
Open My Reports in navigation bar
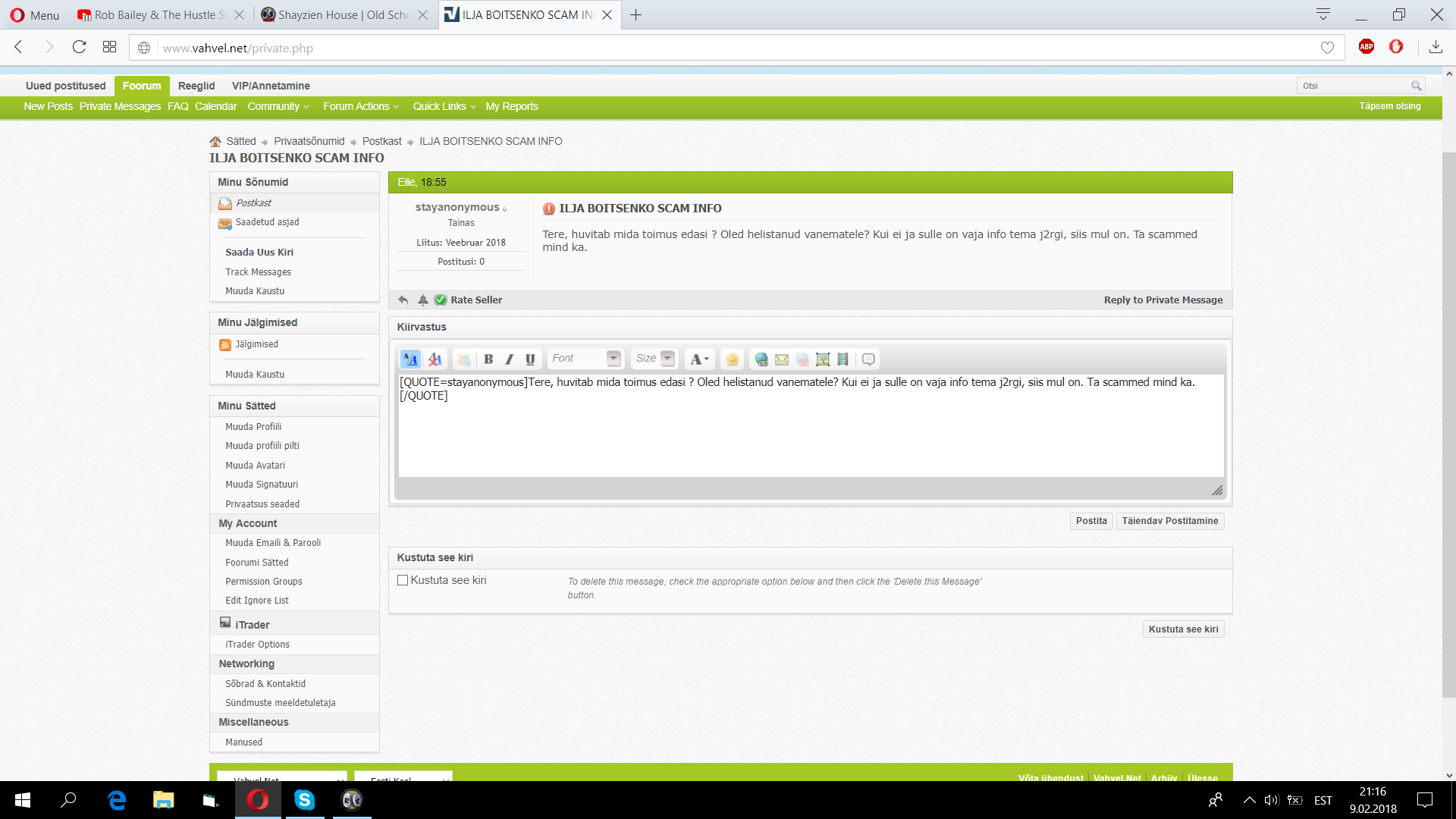tap(512, 106)
